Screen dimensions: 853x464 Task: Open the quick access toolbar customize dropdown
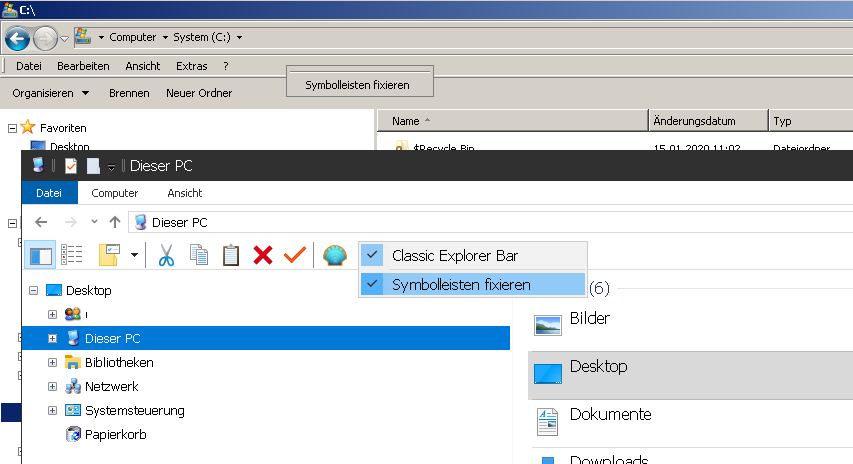[111, 167]
